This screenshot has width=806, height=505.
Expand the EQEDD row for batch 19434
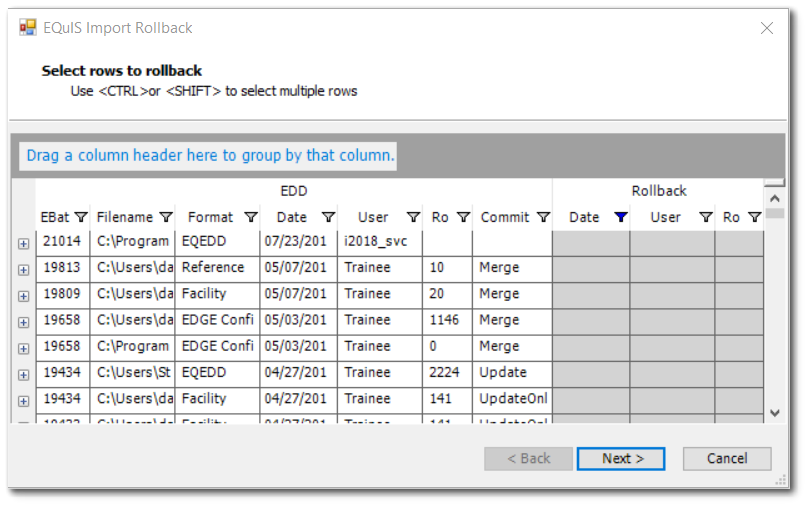(x=23, y=374)
